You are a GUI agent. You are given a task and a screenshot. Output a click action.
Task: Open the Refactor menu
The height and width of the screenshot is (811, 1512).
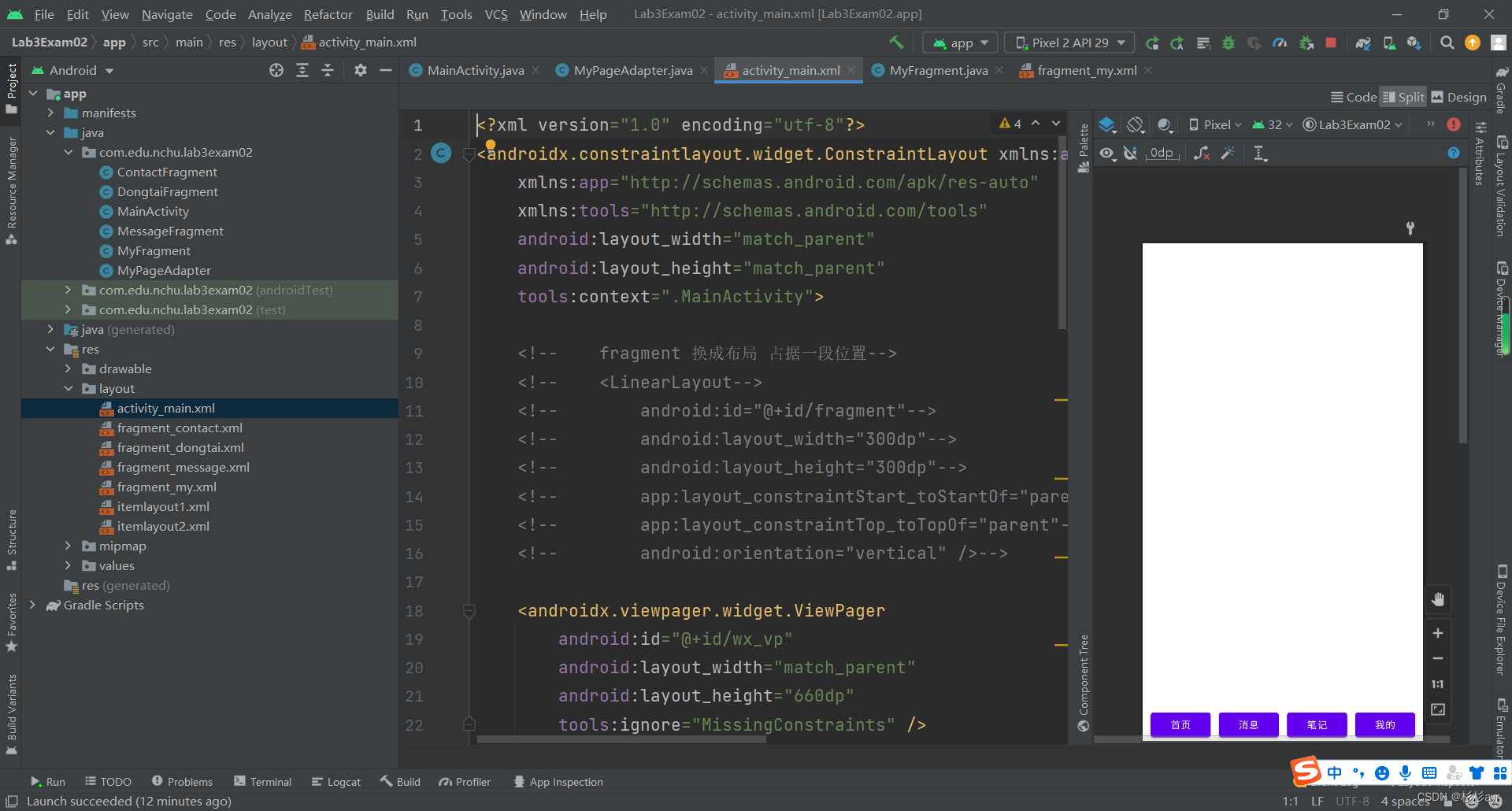point(328,14)
